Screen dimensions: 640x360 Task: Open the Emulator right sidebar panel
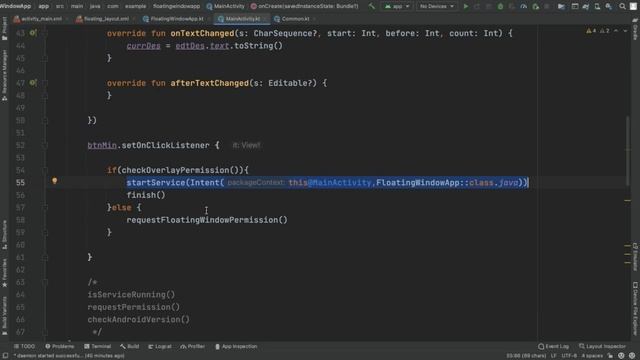coord(635,256)
